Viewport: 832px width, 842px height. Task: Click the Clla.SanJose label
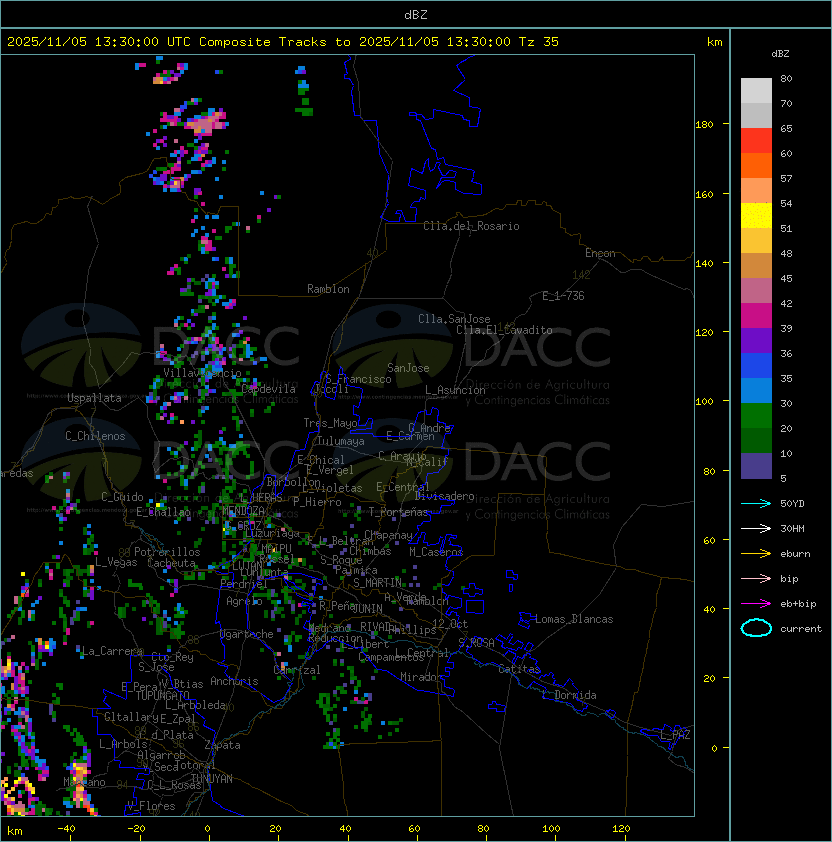pyautogui.click(x=454, y=319)
